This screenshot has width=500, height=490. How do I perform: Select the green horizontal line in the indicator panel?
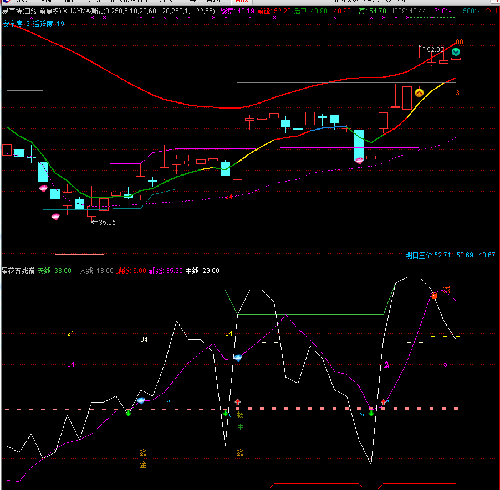pos(310,314)
